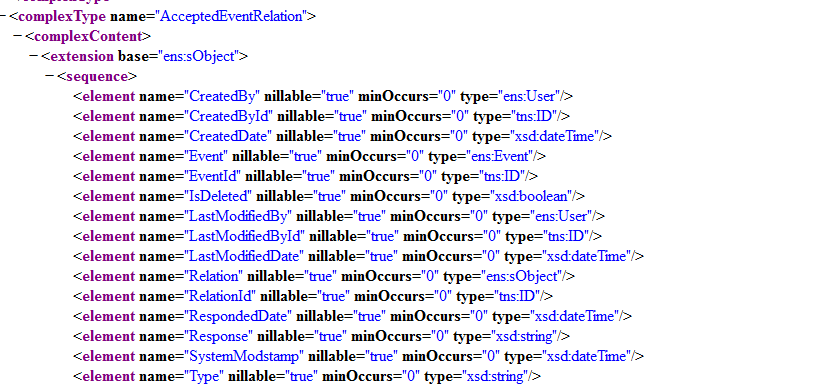The image size is (816, 388).
Task: Click the "ens:Event" type value
Action: (x=500, y=156)
